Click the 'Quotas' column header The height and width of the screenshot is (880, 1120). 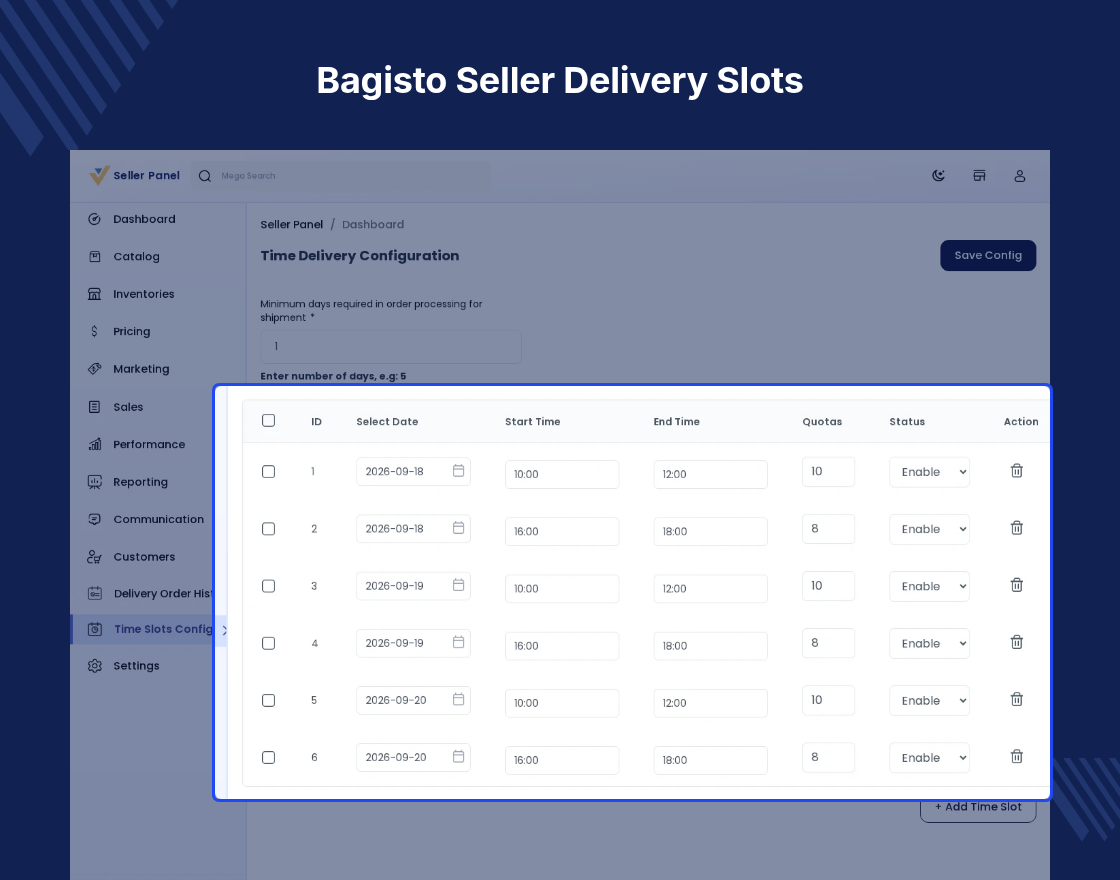point(822,421)
